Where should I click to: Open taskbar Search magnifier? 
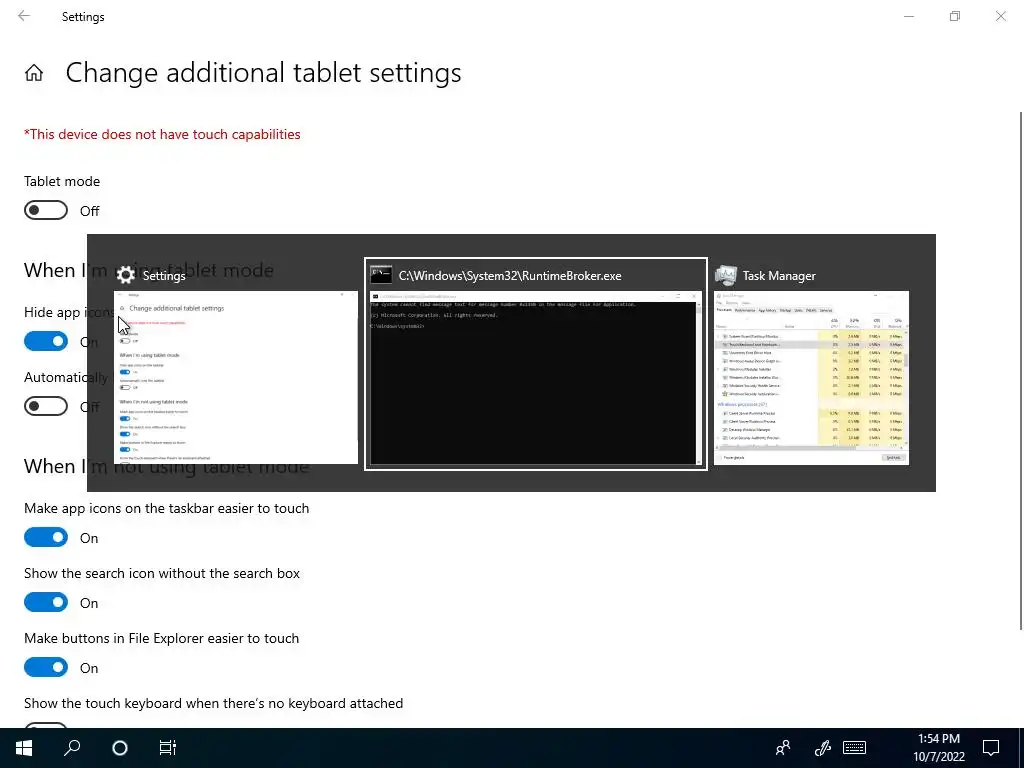click(72, 748)
